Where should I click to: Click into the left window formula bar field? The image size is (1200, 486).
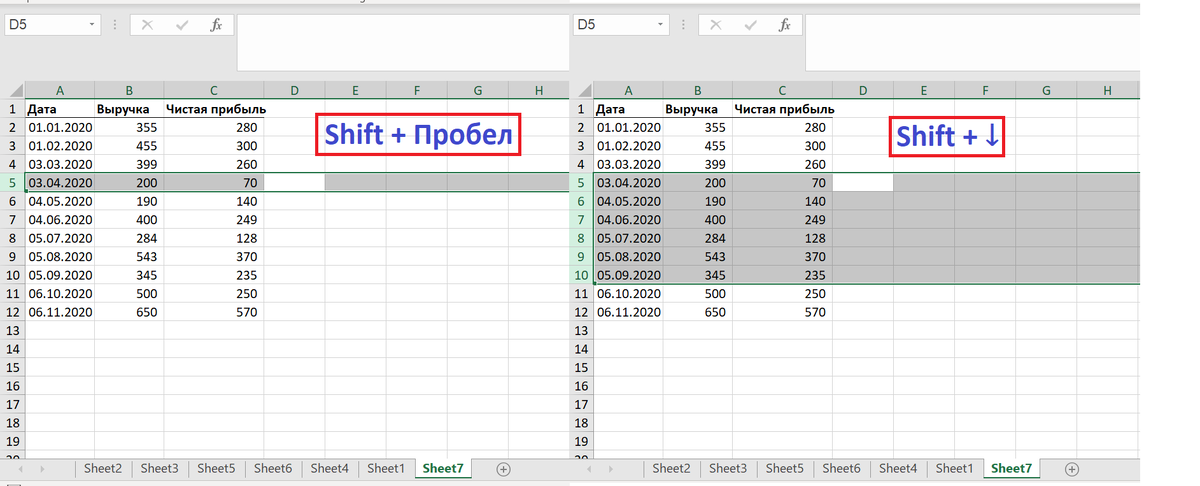pos(402,43)
